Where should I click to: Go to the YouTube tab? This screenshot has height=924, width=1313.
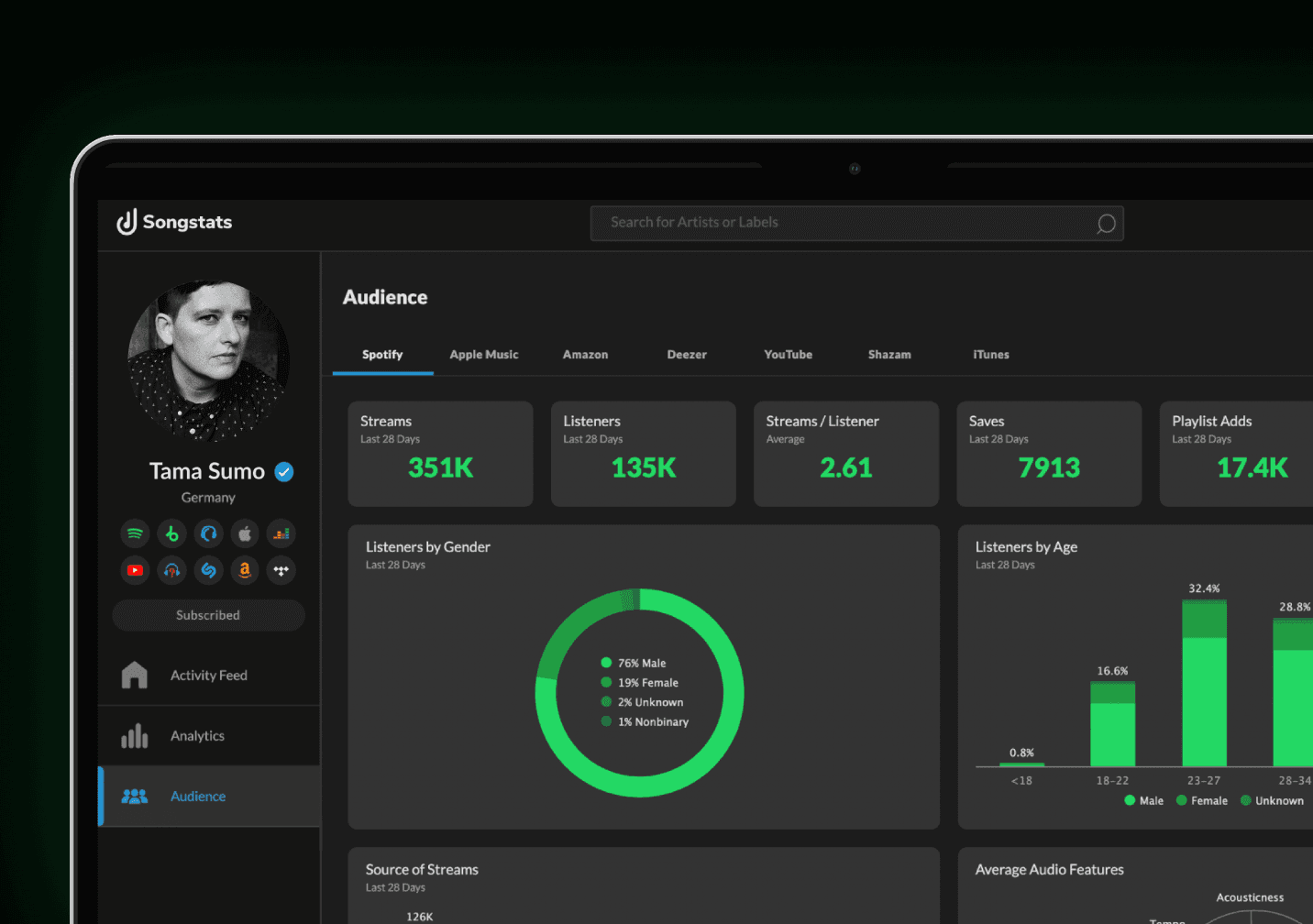tap(789, 355)
